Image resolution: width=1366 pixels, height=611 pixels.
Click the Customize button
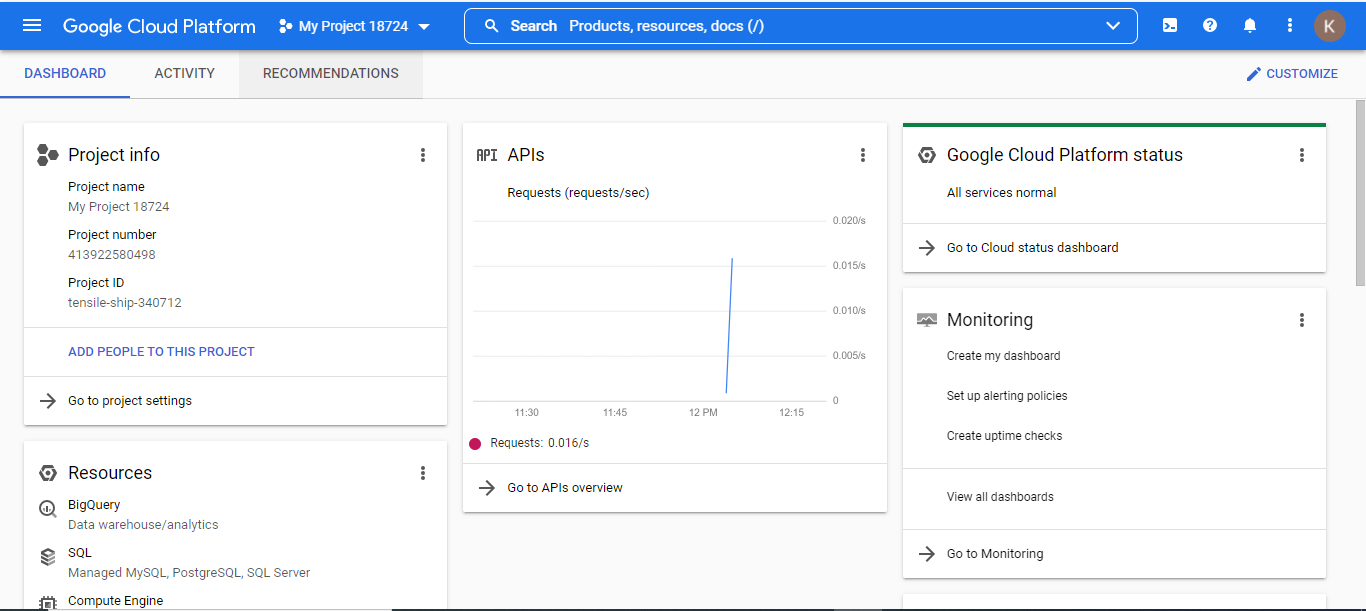[x=1291, y=74]
